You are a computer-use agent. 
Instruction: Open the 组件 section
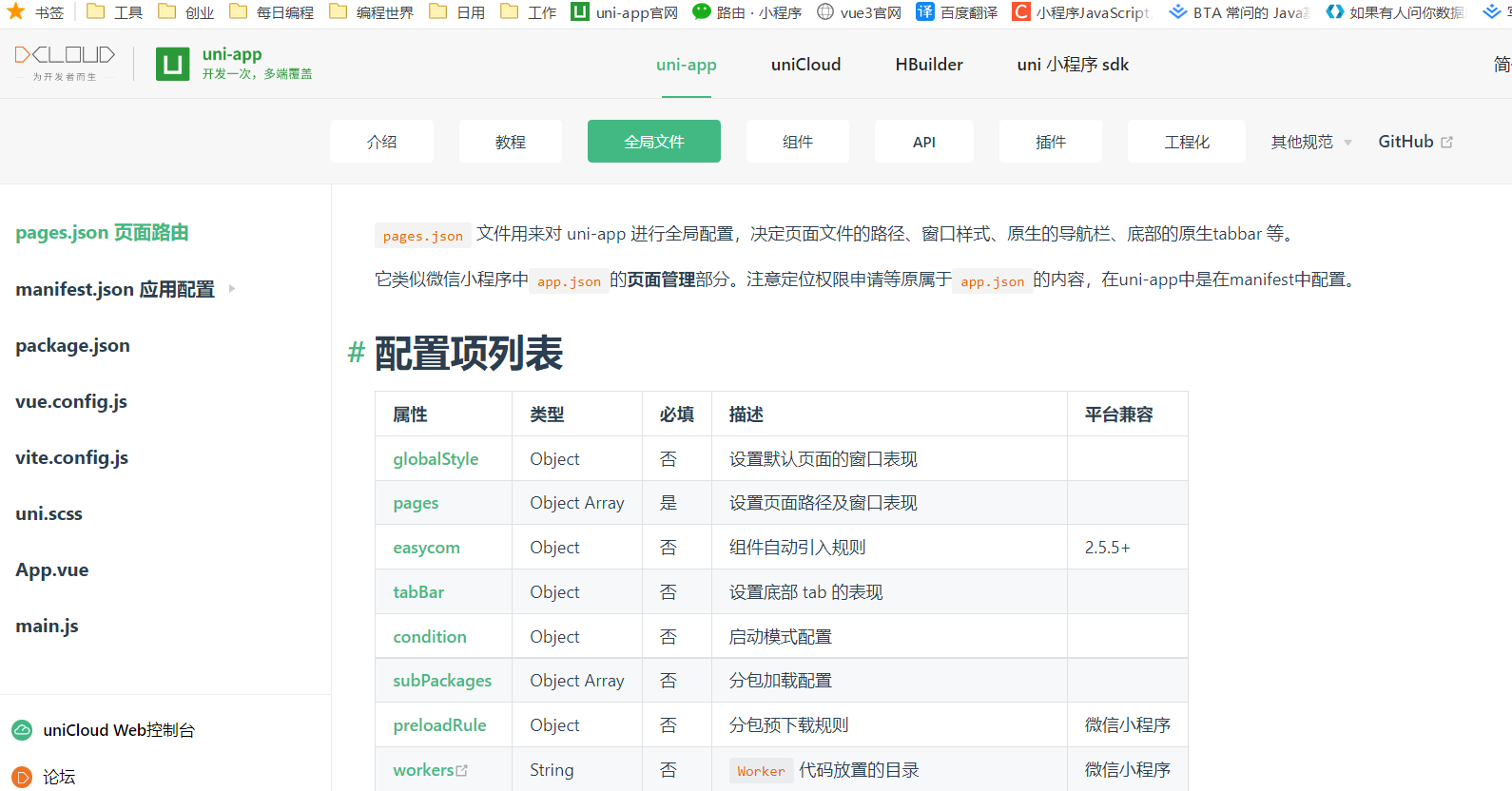[x=798, y=142]
